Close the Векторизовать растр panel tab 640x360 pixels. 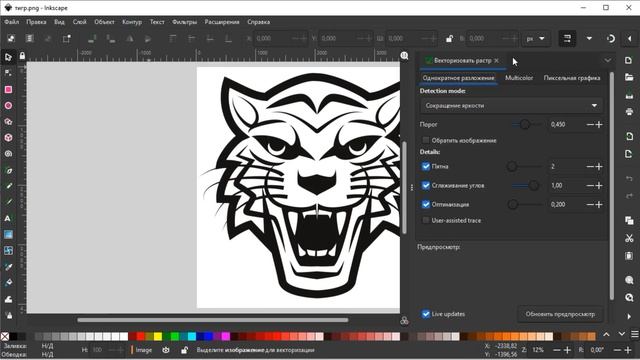coord(496,60)
